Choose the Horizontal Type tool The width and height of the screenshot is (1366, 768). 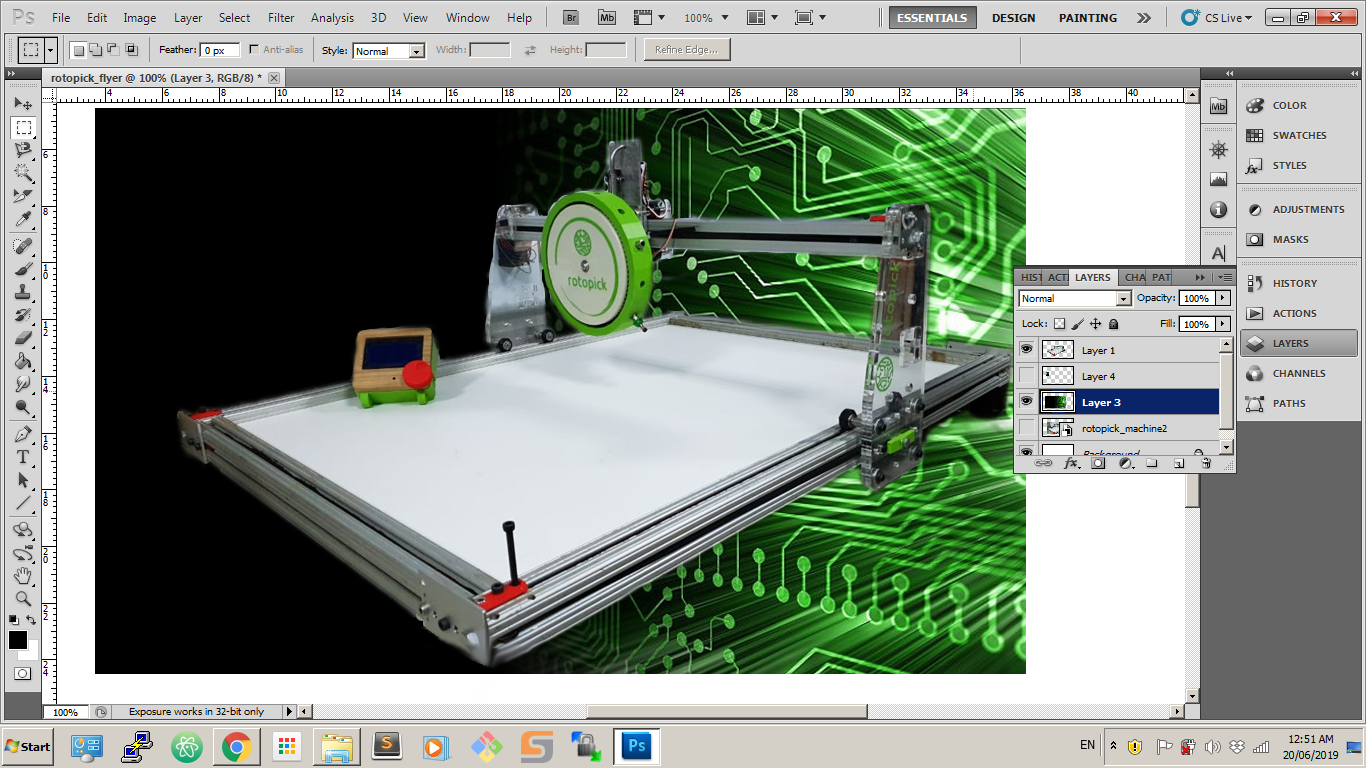(23, 457)
